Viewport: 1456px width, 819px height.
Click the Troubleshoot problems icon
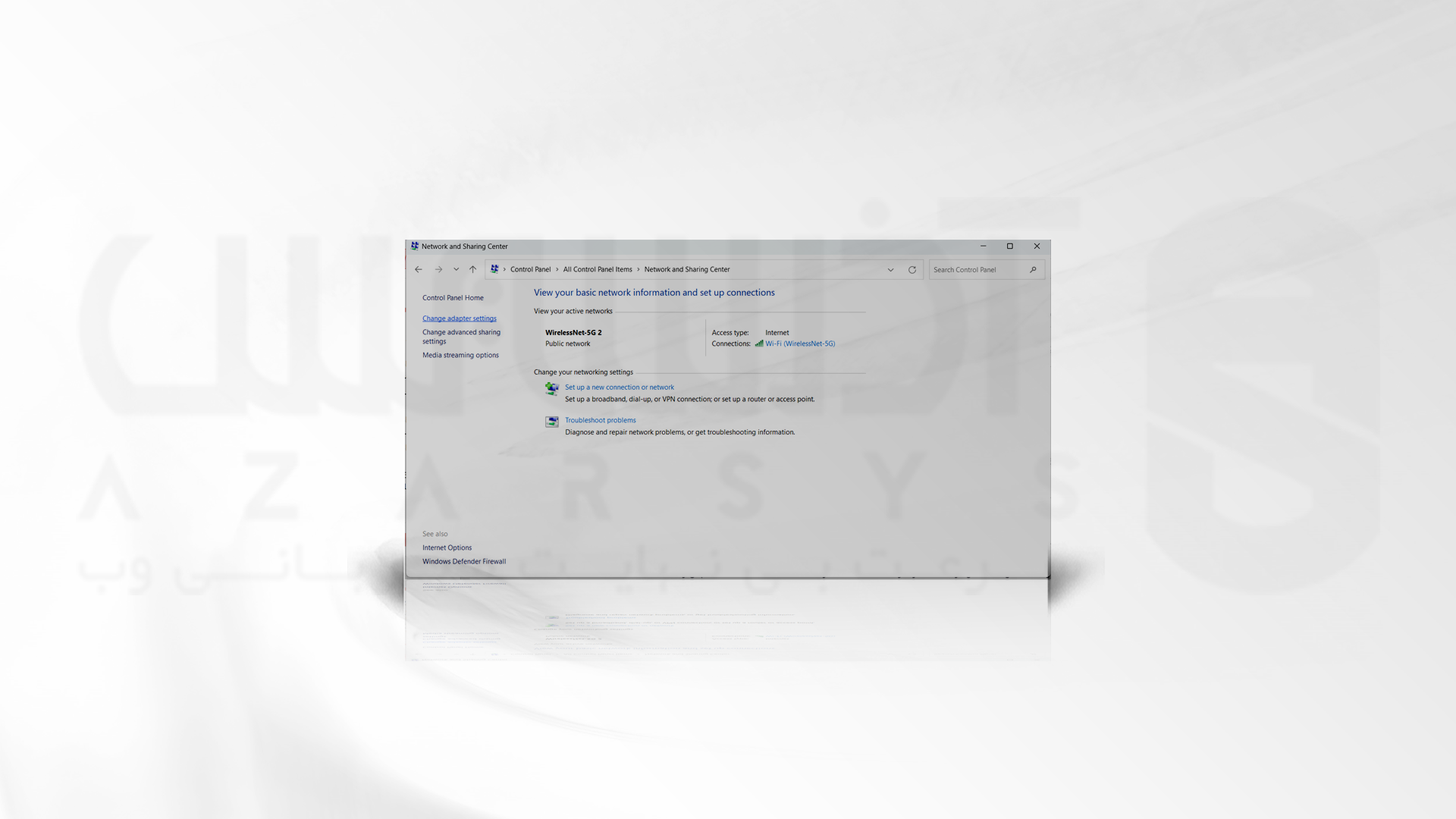pos(551,420)
